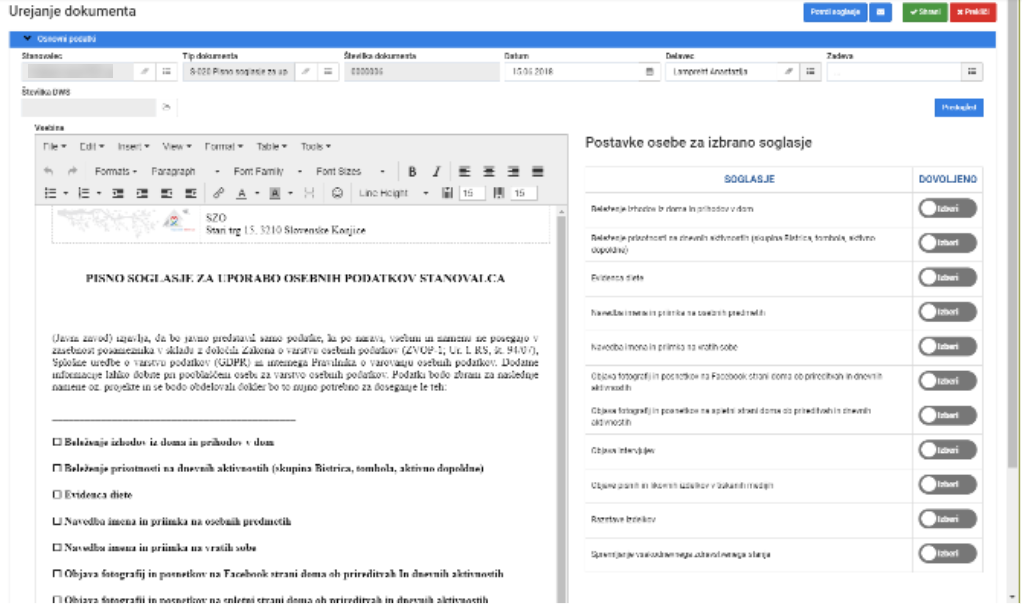The width and height of the screenshot is (1022, 607).
Task: Click the icon beside Številka DMS field
Action: click(166, 107)
